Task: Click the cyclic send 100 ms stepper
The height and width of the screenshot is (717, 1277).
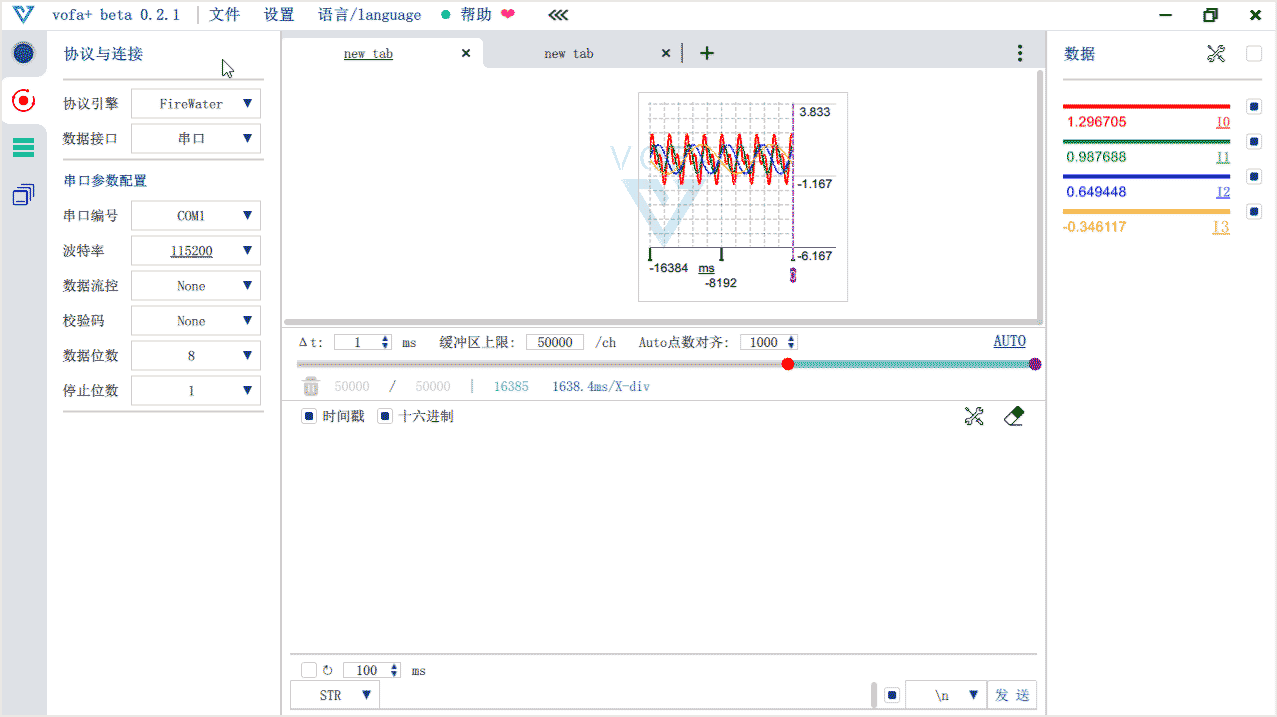Action: point(372,670)
